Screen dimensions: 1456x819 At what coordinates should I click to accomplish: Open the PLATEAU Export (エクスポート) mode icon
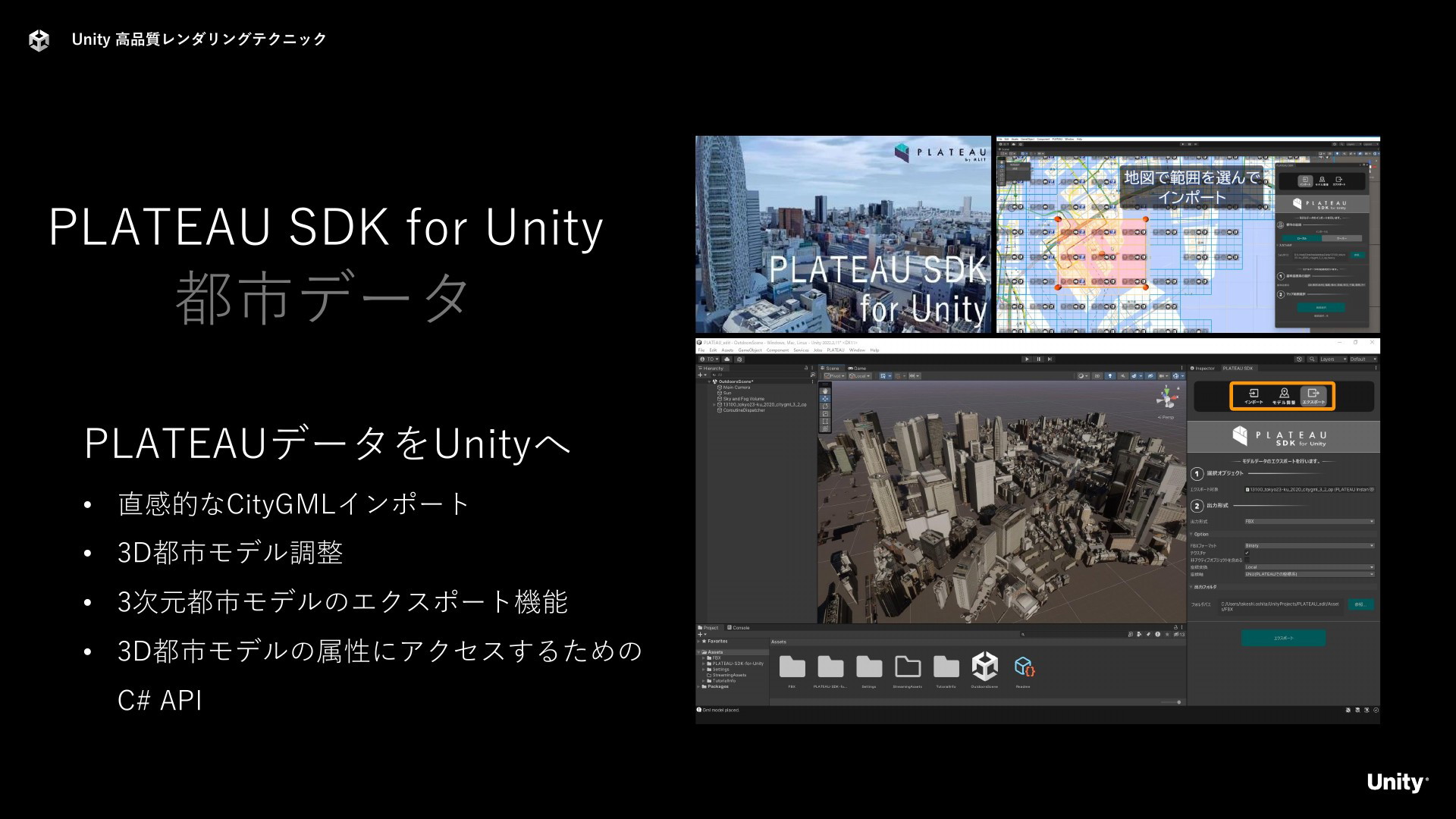click(x=1313, y=396)
